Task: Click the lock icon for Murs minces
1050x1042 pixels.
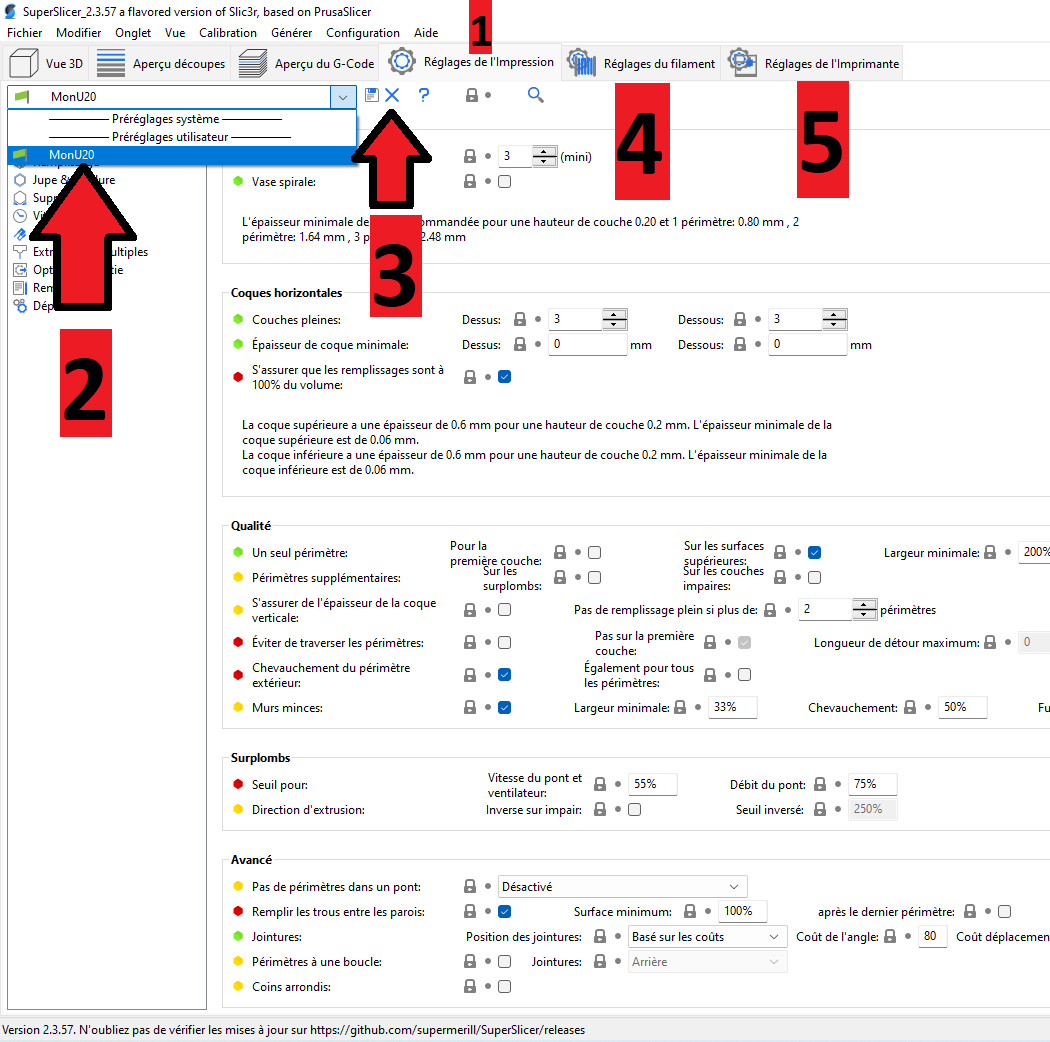Action: point(470,707)
